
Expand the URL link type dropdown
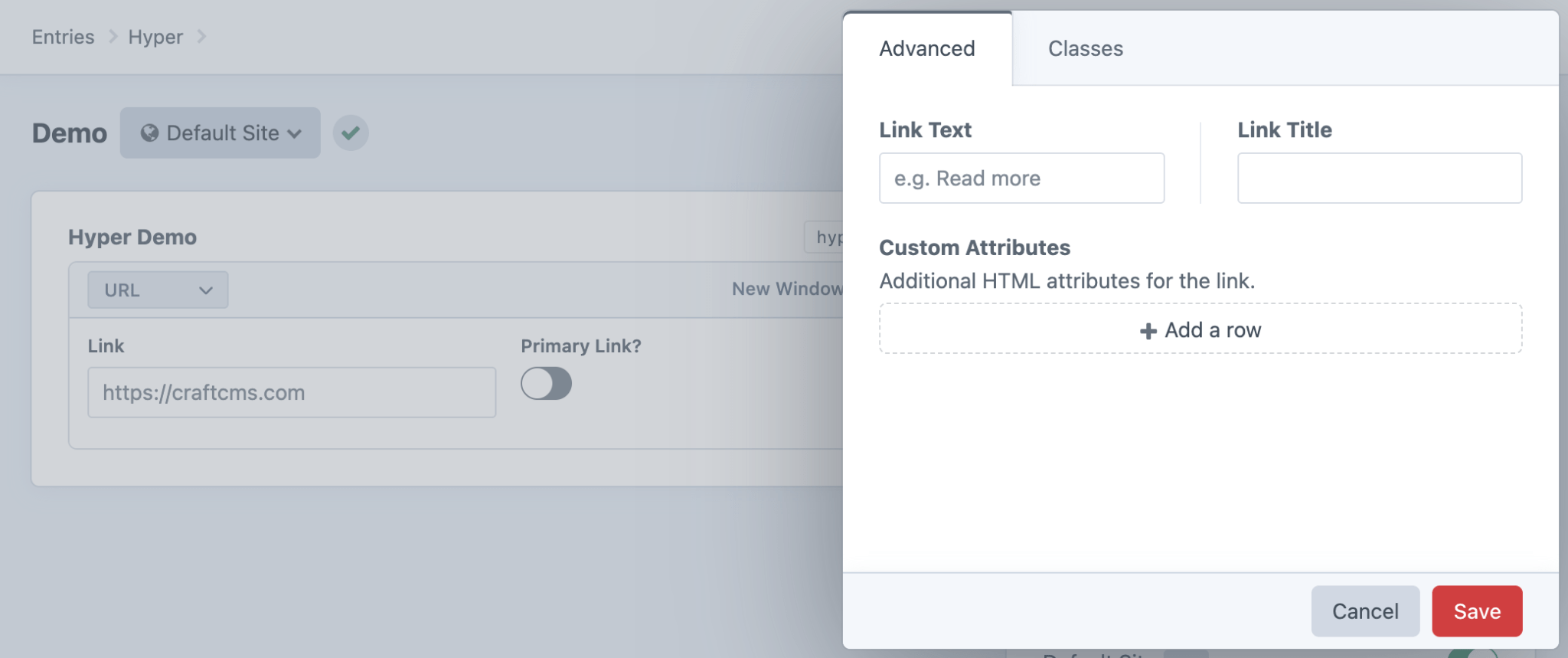pos(158,290)
